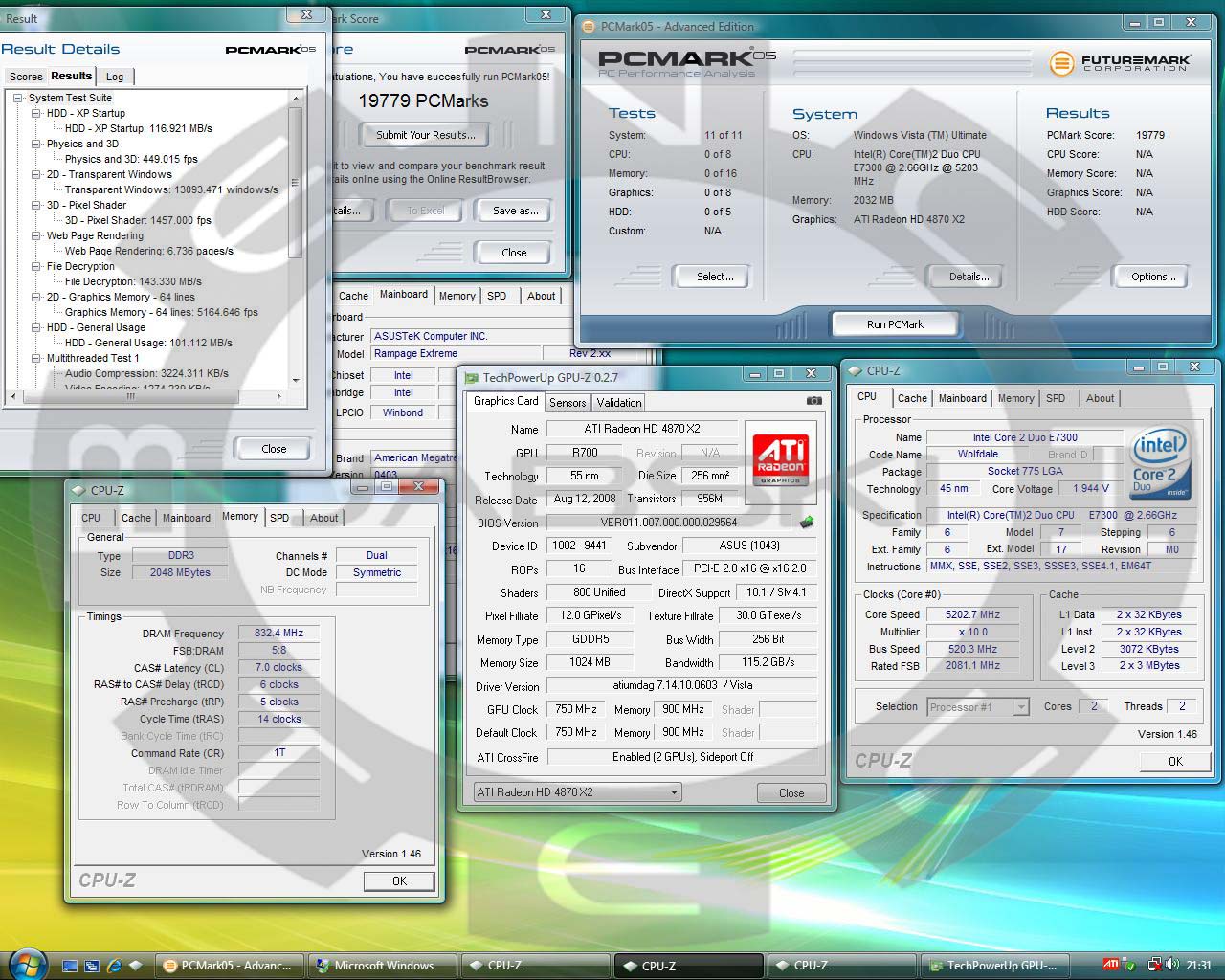Image resolution: width=1225 pixels, height=980 pixels.
Task: Collapse the 3D - Pixel Shader node
Action: 35,205
